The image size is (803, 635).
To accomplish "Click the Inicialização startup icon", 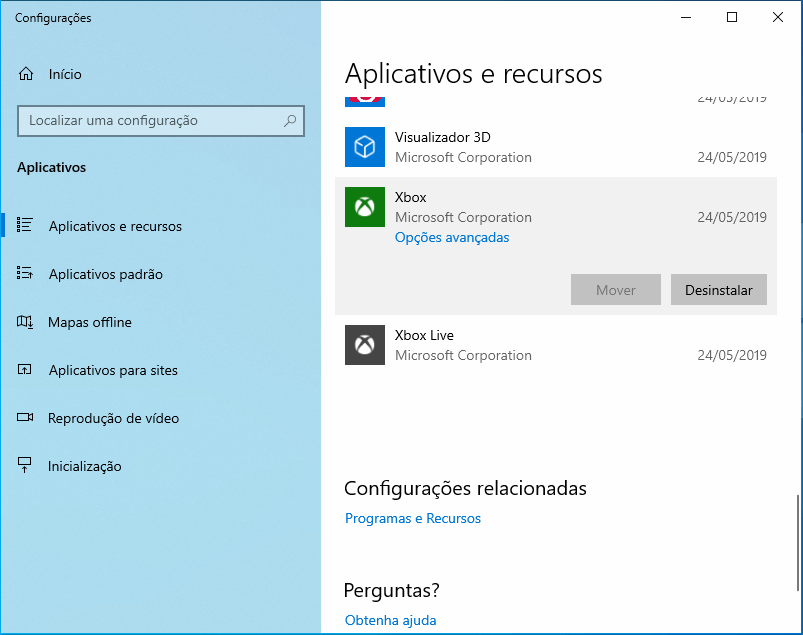I will coord(25,465).
